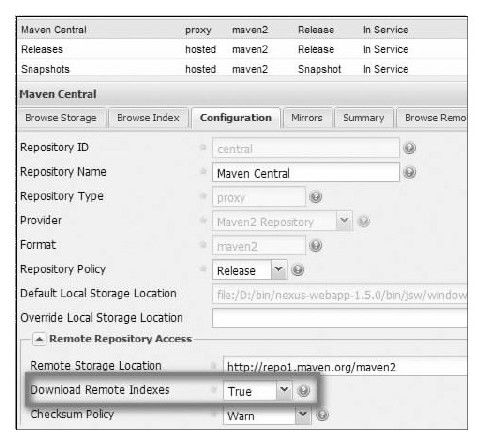Open the Provider dropdown arrow
The width and height of the screenshot is (479, 441).
pos(344,221)
